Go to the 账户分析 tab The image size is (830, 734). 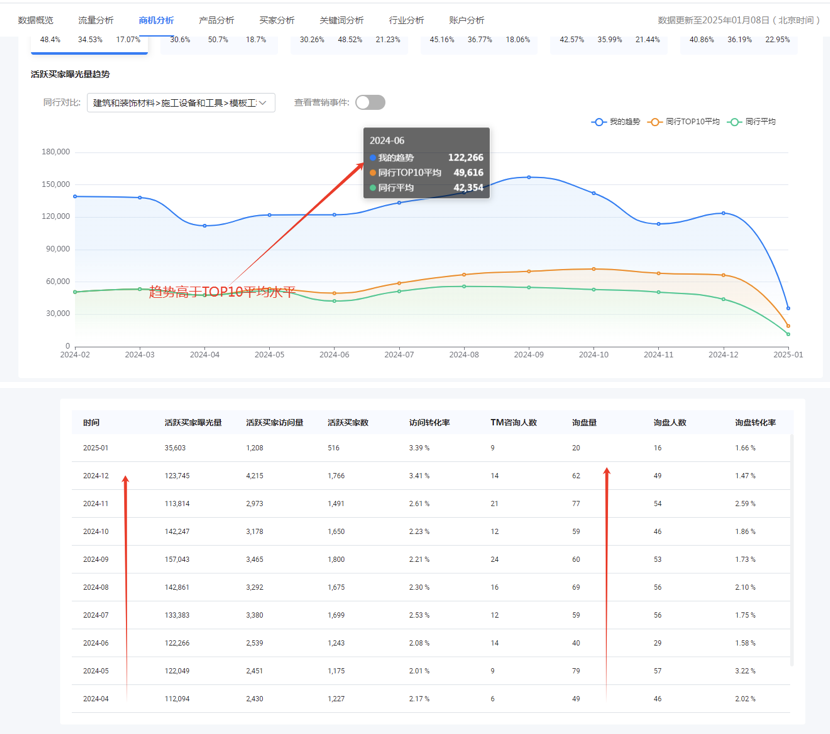click(x=467, y=20)
